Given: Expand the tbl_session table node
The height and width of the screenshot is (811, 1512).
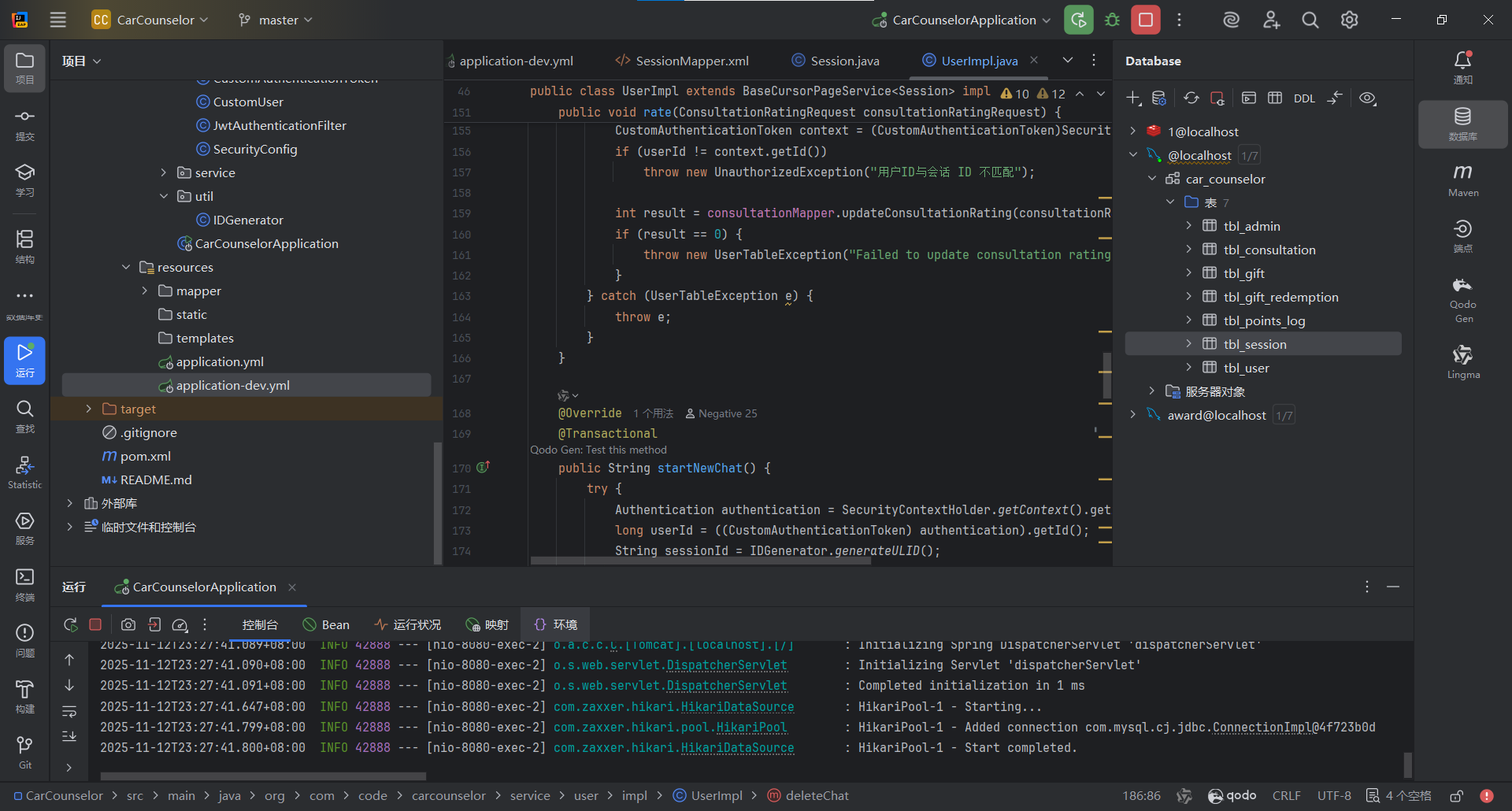Looking at the screenshot, I should 1188,344.
